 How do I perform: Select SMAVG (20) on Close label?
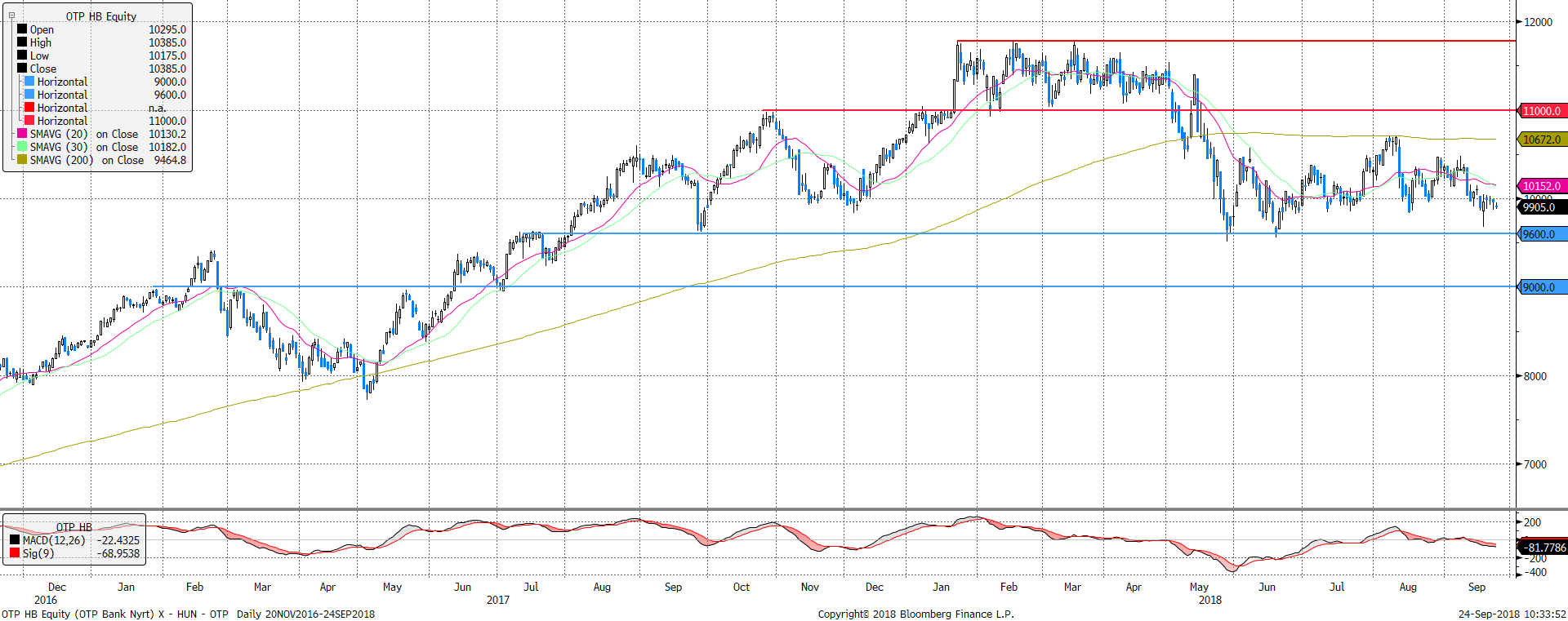[x=84, y=134]
